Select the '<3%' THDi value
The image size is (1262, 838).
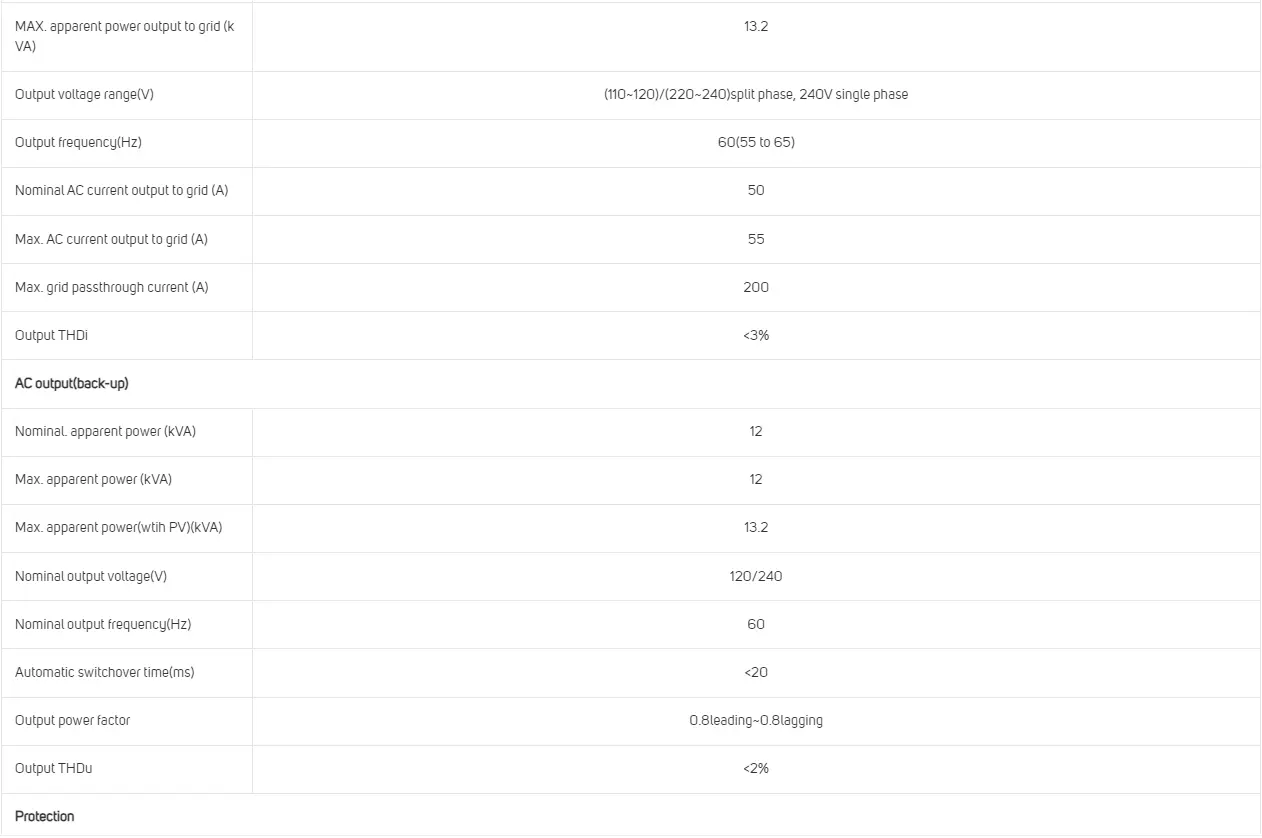point(755,335)
